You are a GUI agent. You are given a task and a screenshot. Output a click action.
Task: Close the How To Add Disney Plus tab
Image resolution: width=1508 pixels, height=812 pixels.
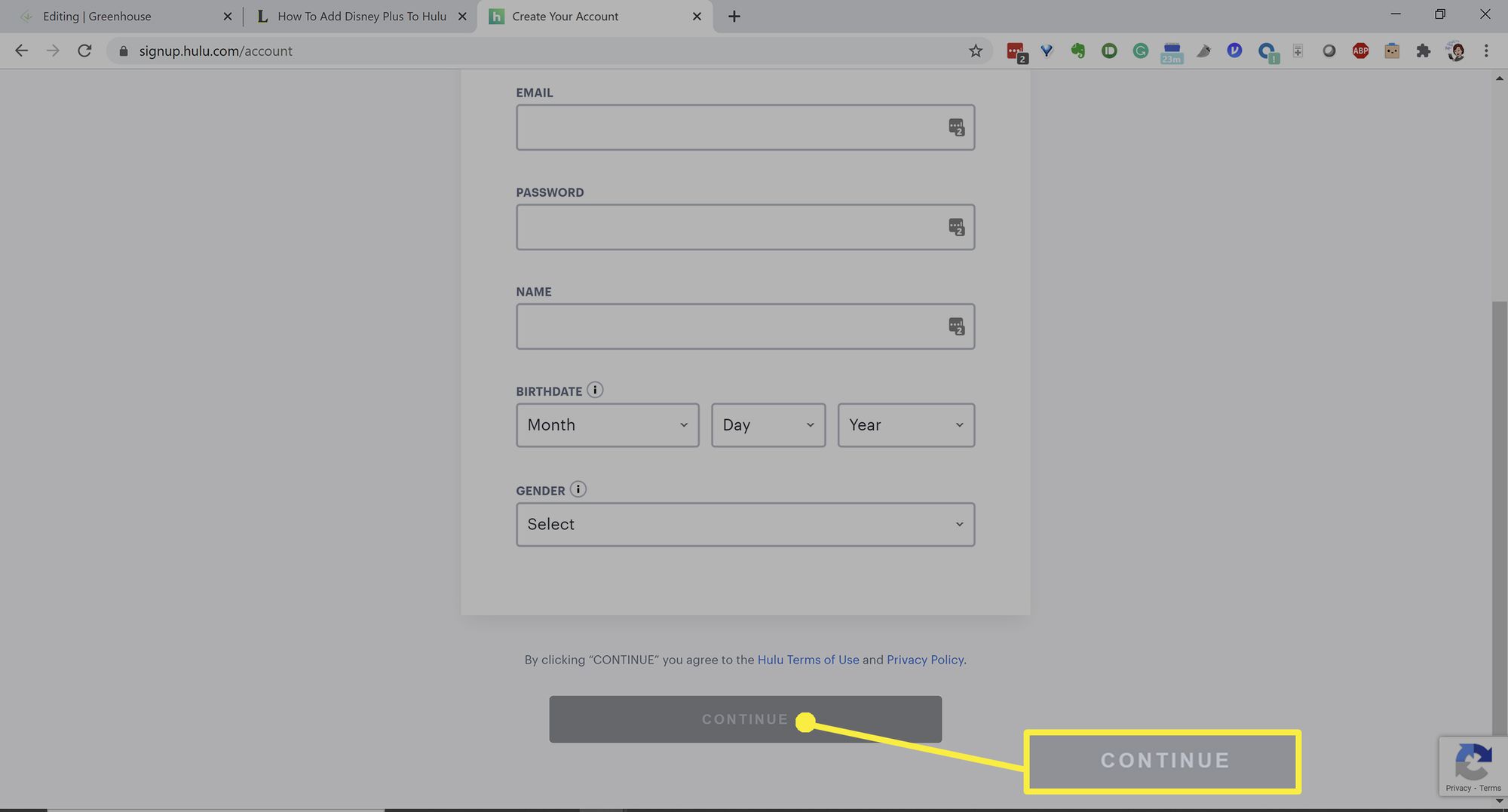point(462,16)
